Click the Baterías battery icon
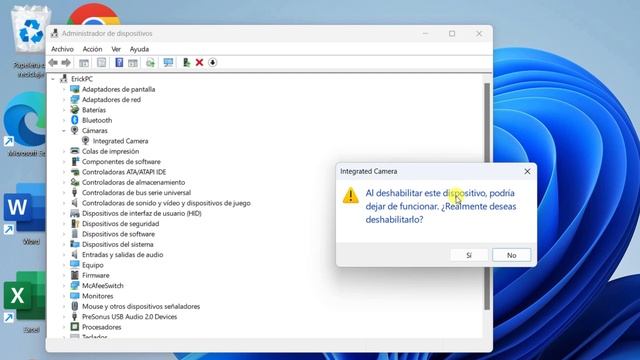 coord(75,110)
